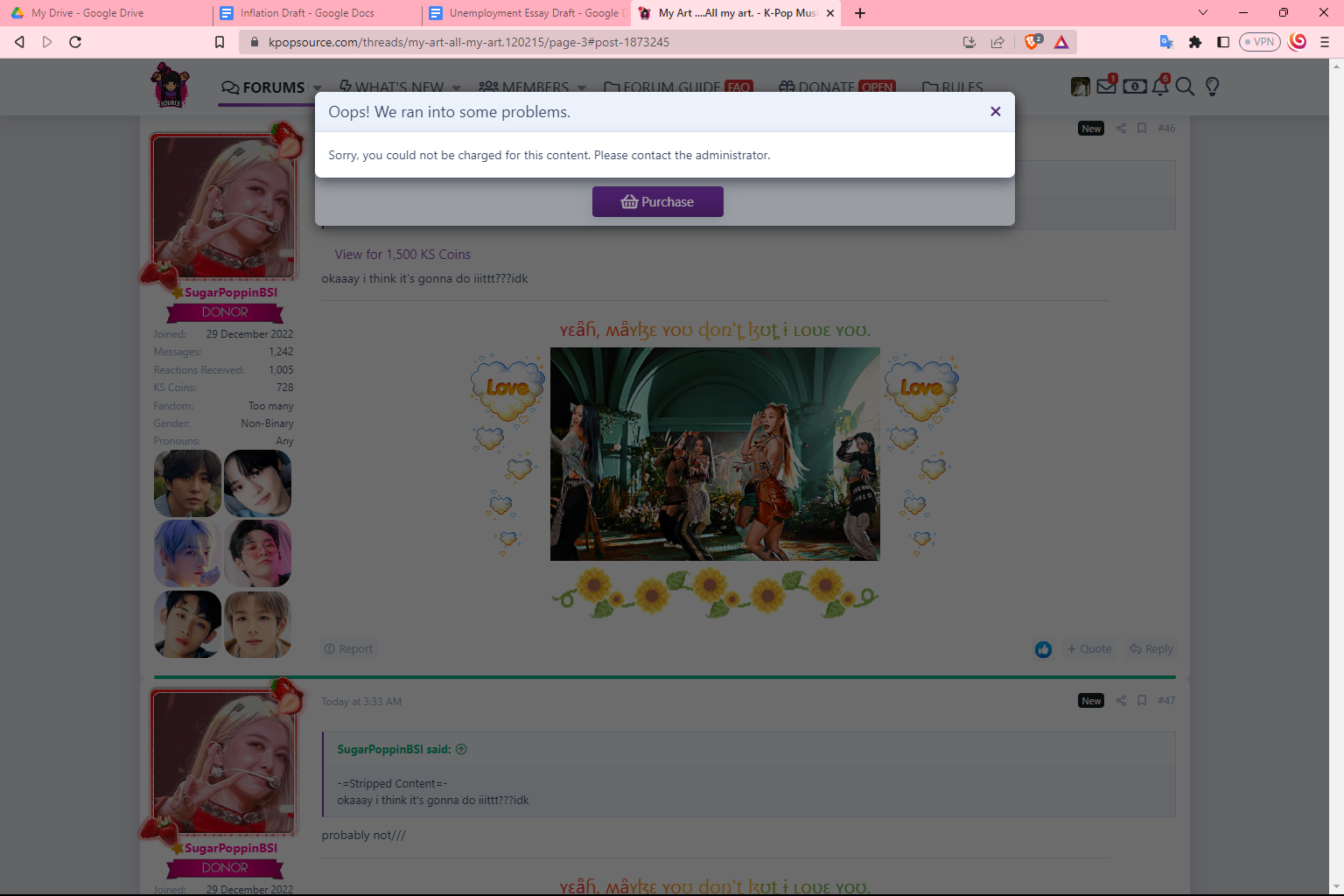Bookmark post #46
This screenshot has width=1344, height=896.
[x=1142, y=129]
